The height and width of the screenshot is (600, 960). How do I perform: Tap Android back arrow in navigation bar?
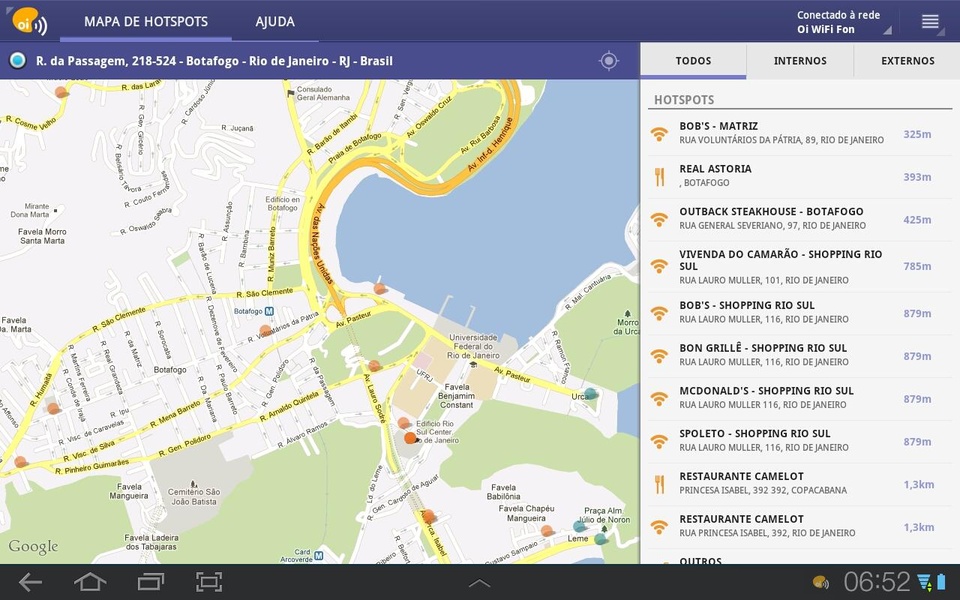pyautogui.click(x=31, y=582)
